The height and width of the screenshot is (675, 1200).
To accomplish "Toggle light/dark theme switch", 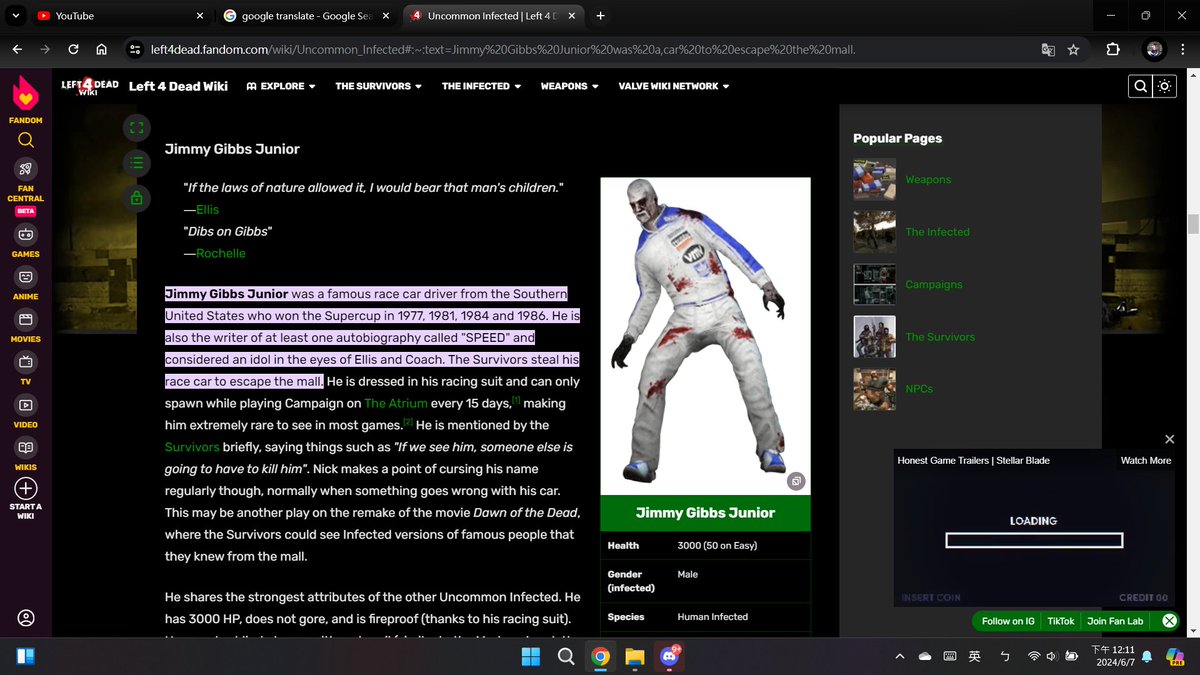I will [1164, 86].
